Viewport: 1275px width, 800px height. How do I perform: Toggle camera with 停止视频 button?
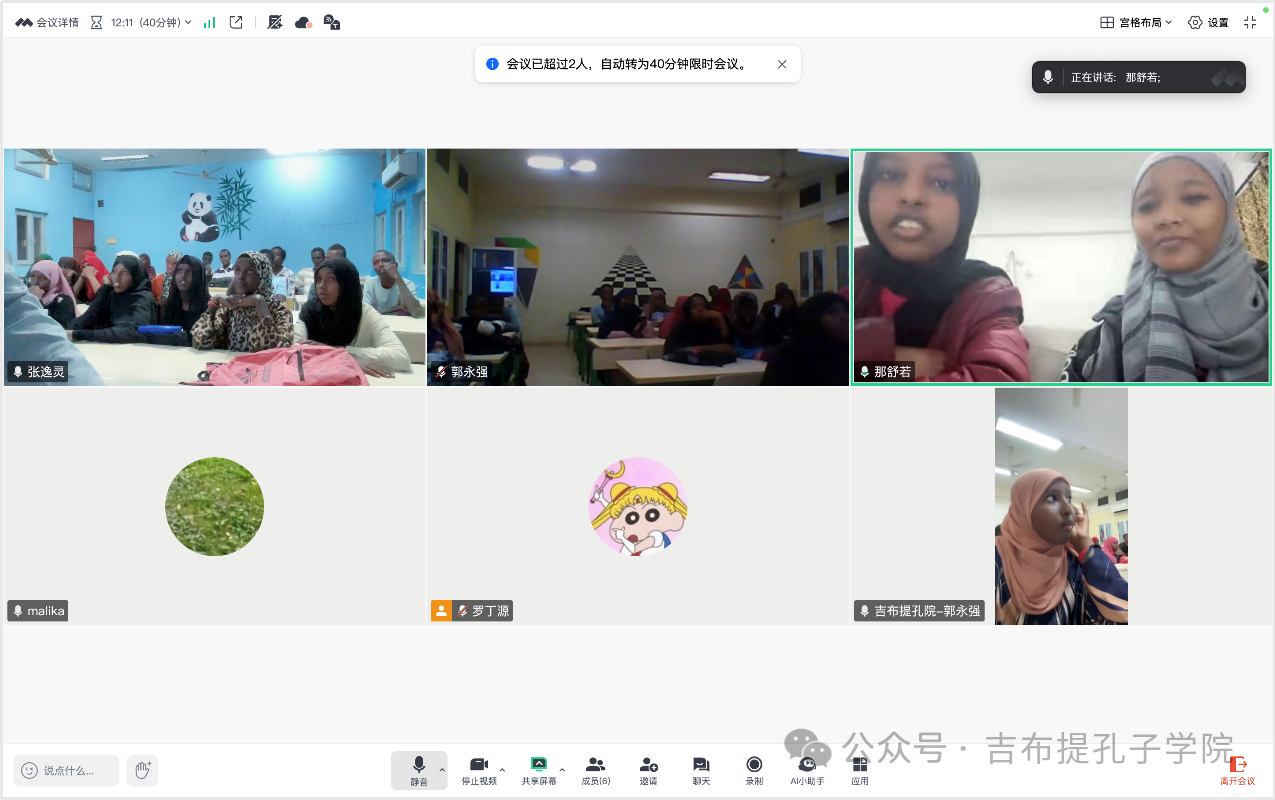click(x=479, y=770)
